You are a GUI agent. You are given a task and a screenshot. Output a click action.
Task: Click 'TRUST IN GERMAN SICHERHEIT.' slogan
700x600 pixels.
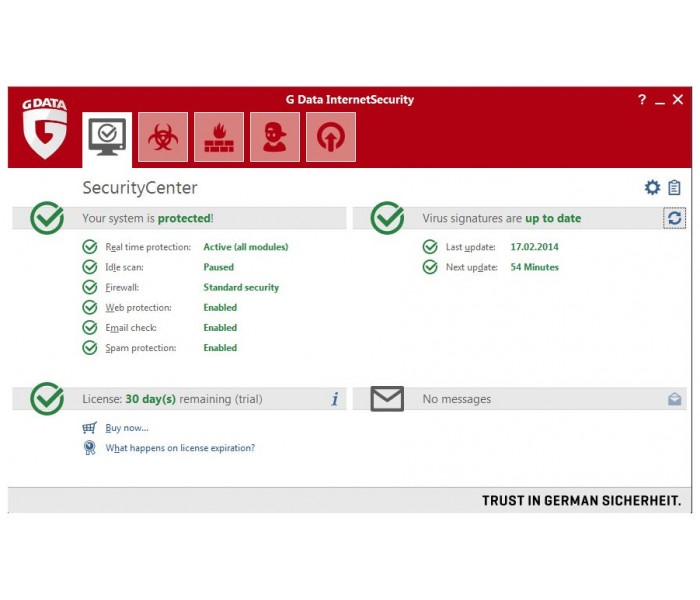click(582, 500)
